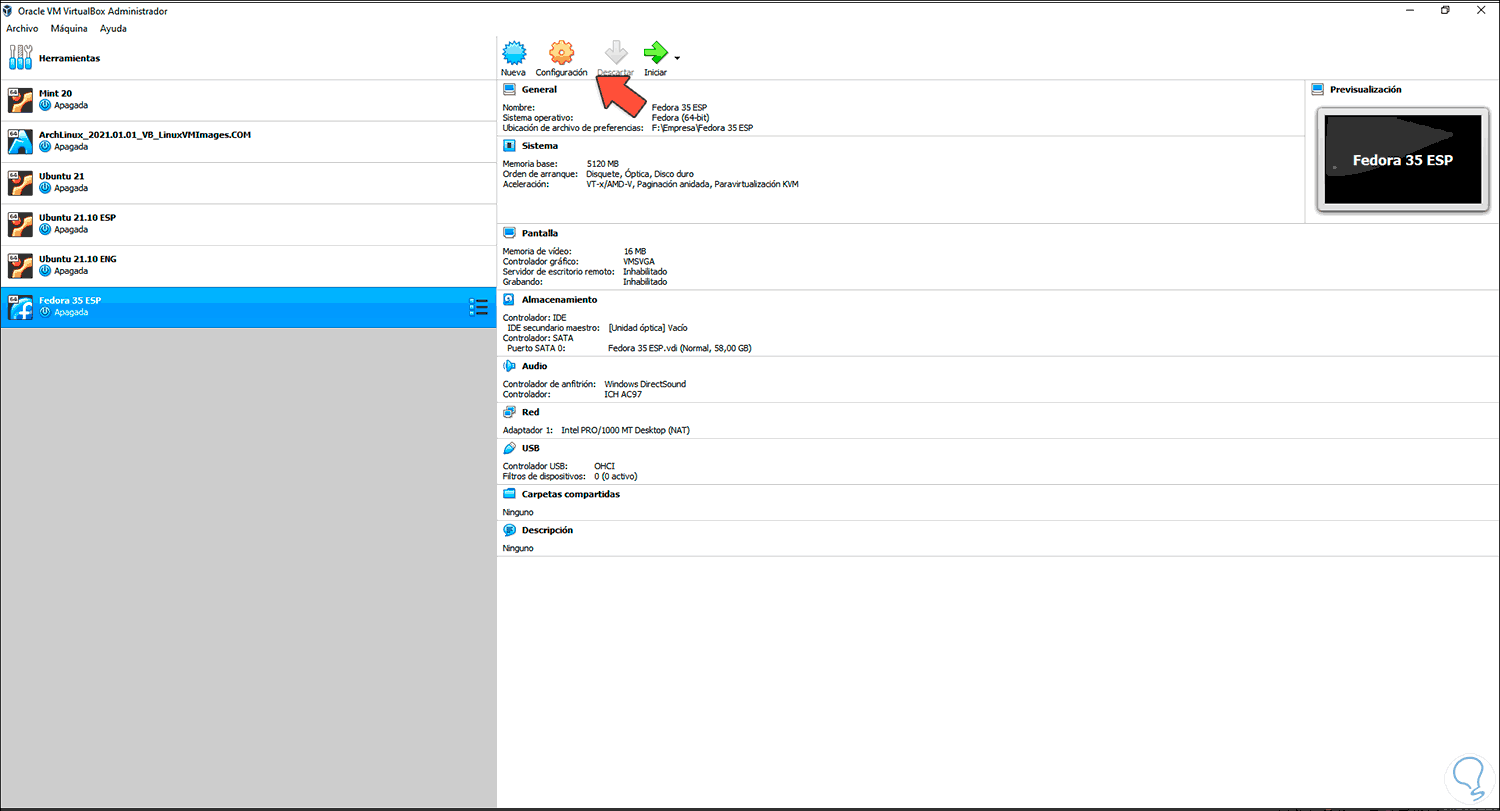Open the Carpetas compartidas section header
This screenshot has width=1500, height=811.
[x=571, y=493]
